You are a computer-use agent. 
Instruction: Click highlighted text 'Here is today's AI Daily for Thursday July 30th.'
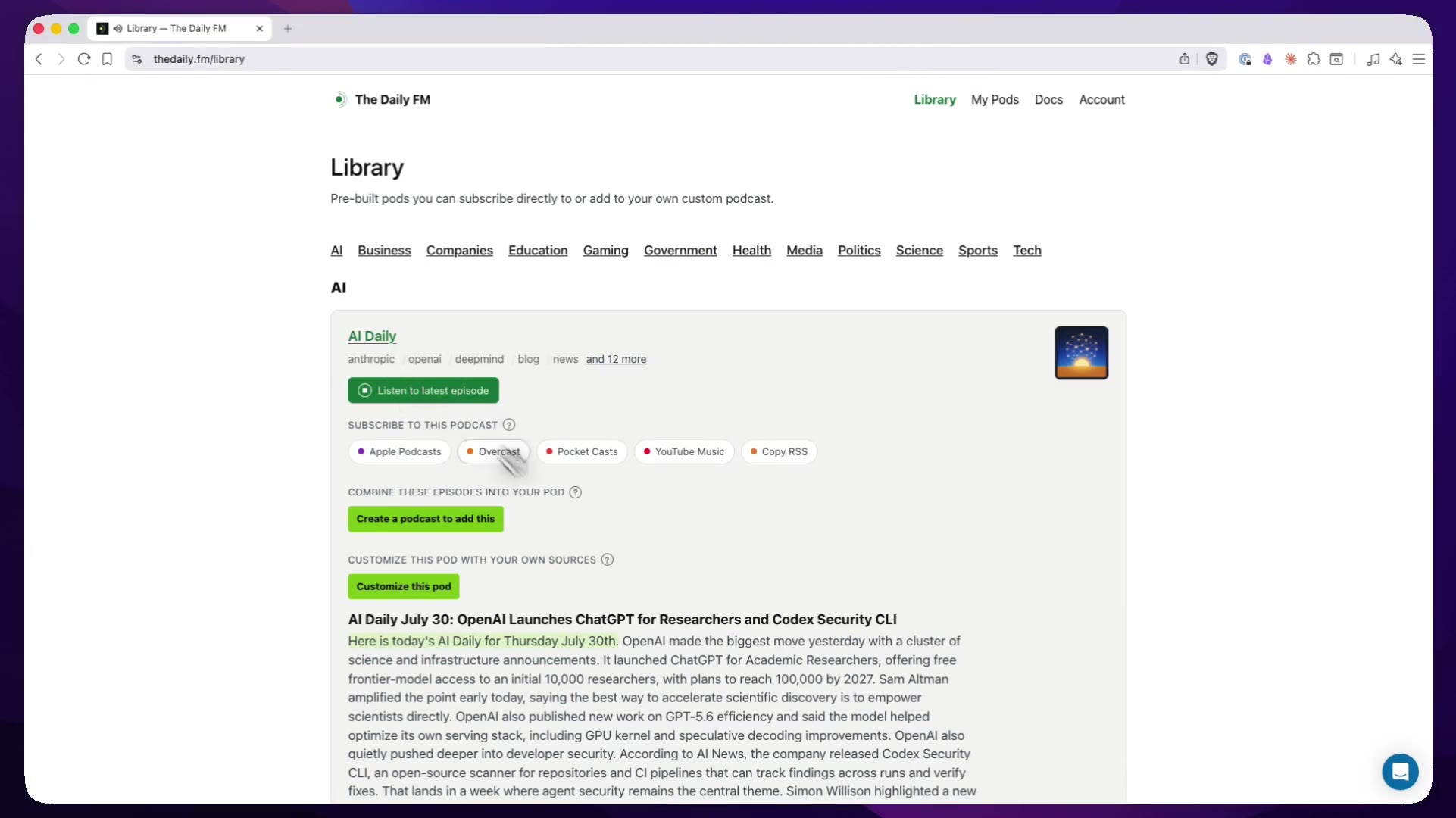click(483, 642)
